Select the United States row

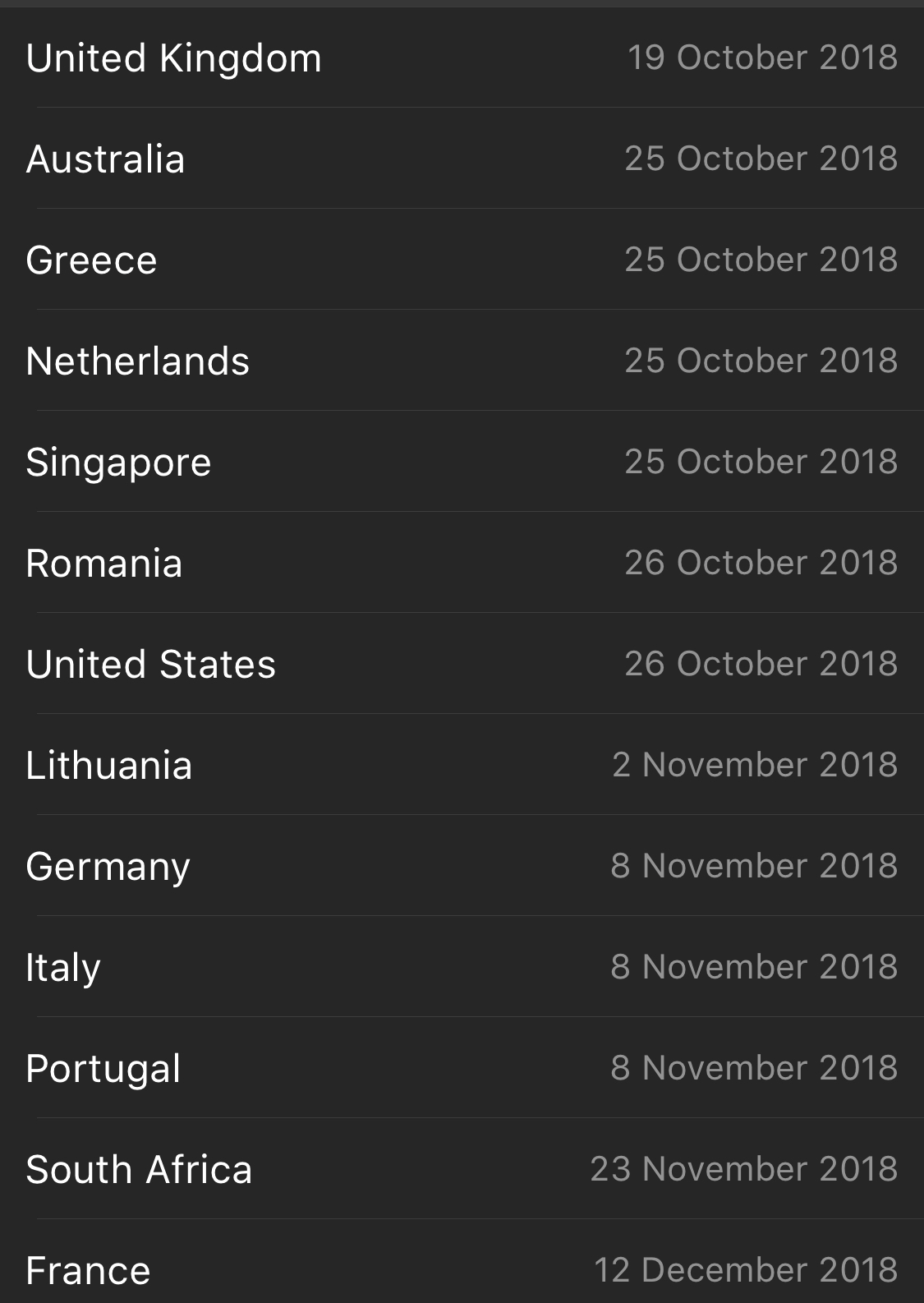point(150,665)
